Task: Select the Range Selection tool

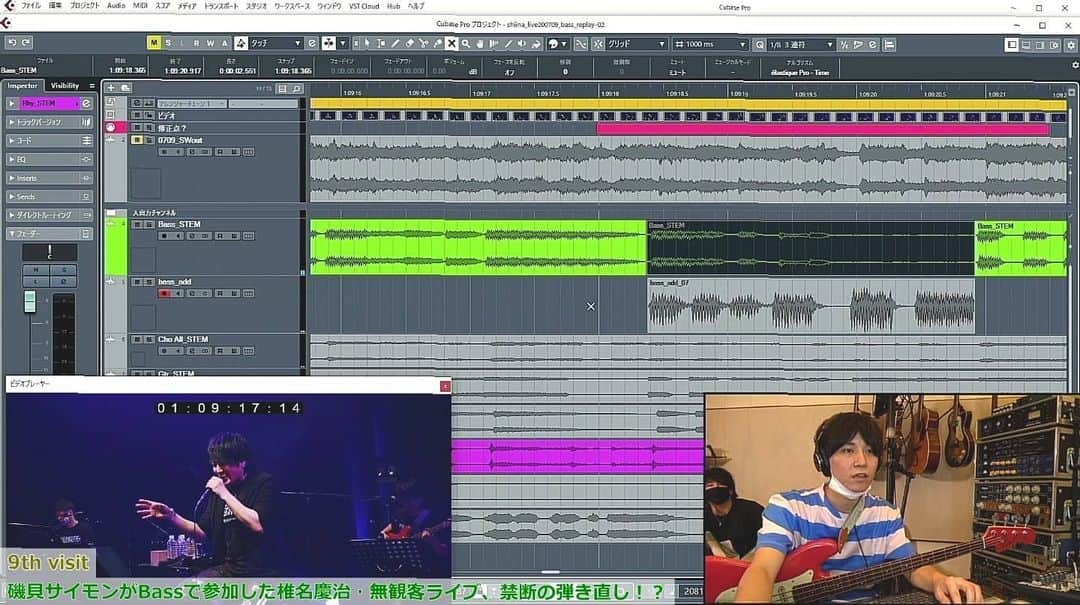Action: (x=381, y=44)
